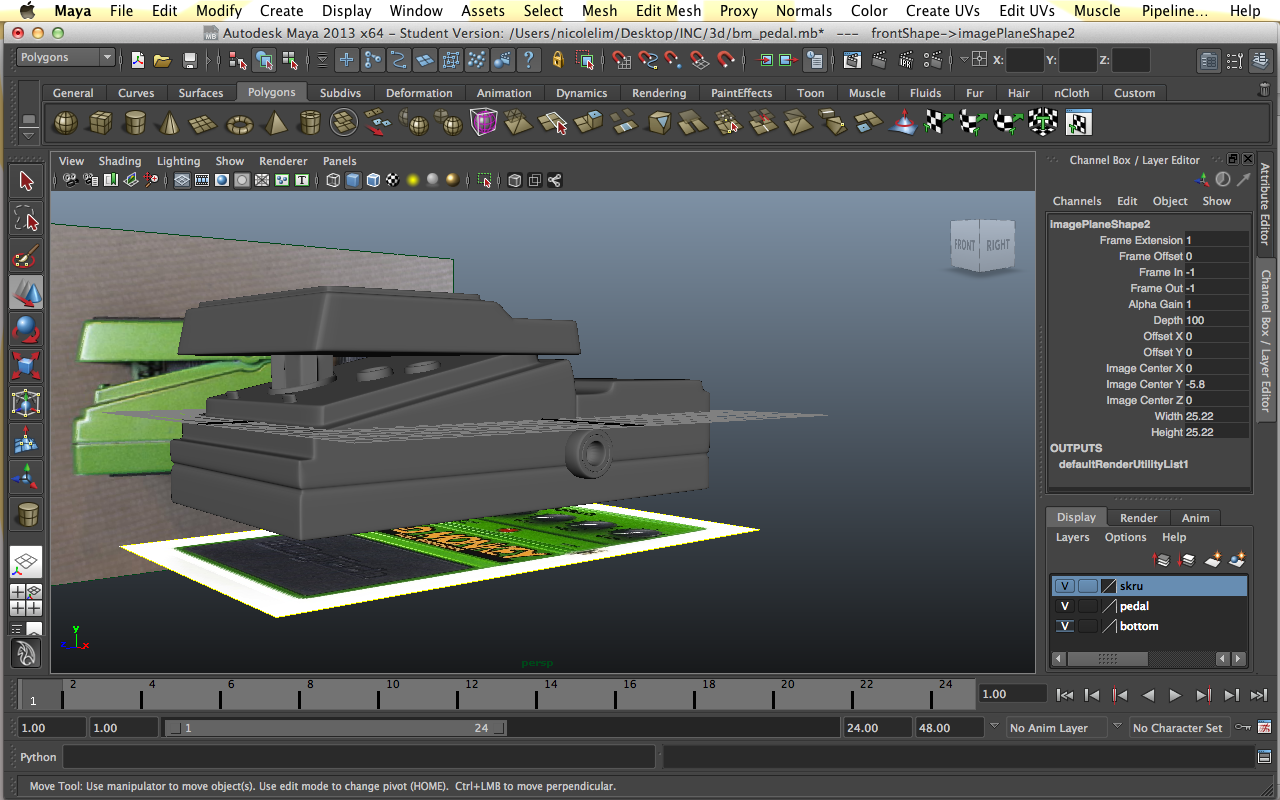1280x800 pixels.
Task: Create a polygon cone from the shelf
Action: (170, 123)
